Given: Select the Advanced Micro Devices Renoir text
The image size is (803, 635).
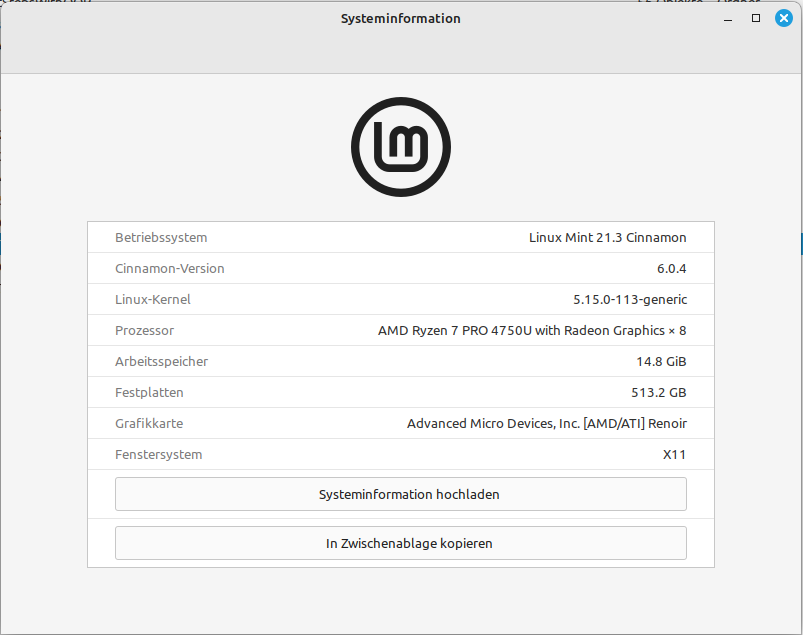Looking at the screenshot, I should click(x=547, y=424).
